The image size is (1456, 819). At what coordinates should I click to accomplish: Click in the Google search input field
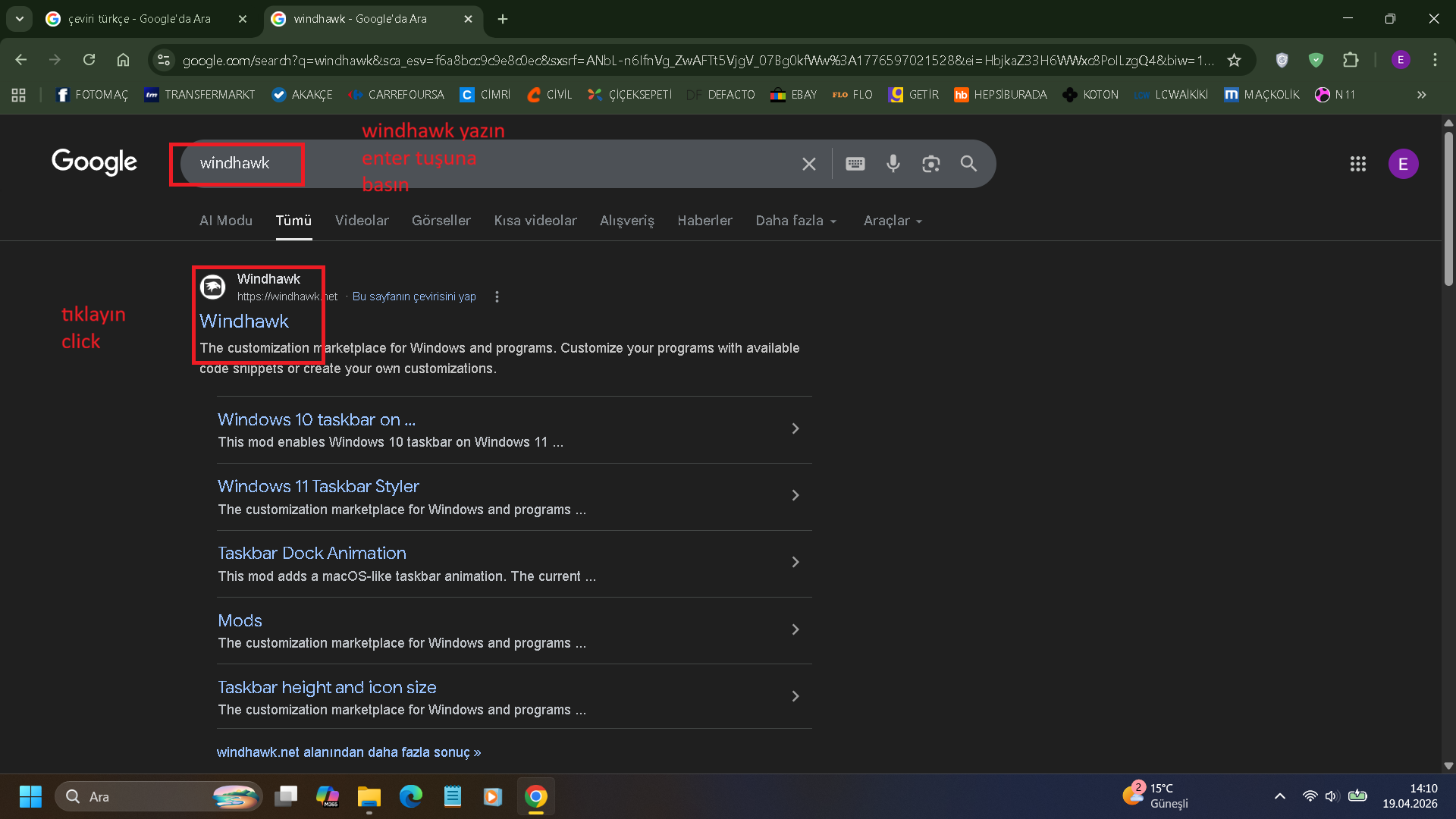[493, 164]
